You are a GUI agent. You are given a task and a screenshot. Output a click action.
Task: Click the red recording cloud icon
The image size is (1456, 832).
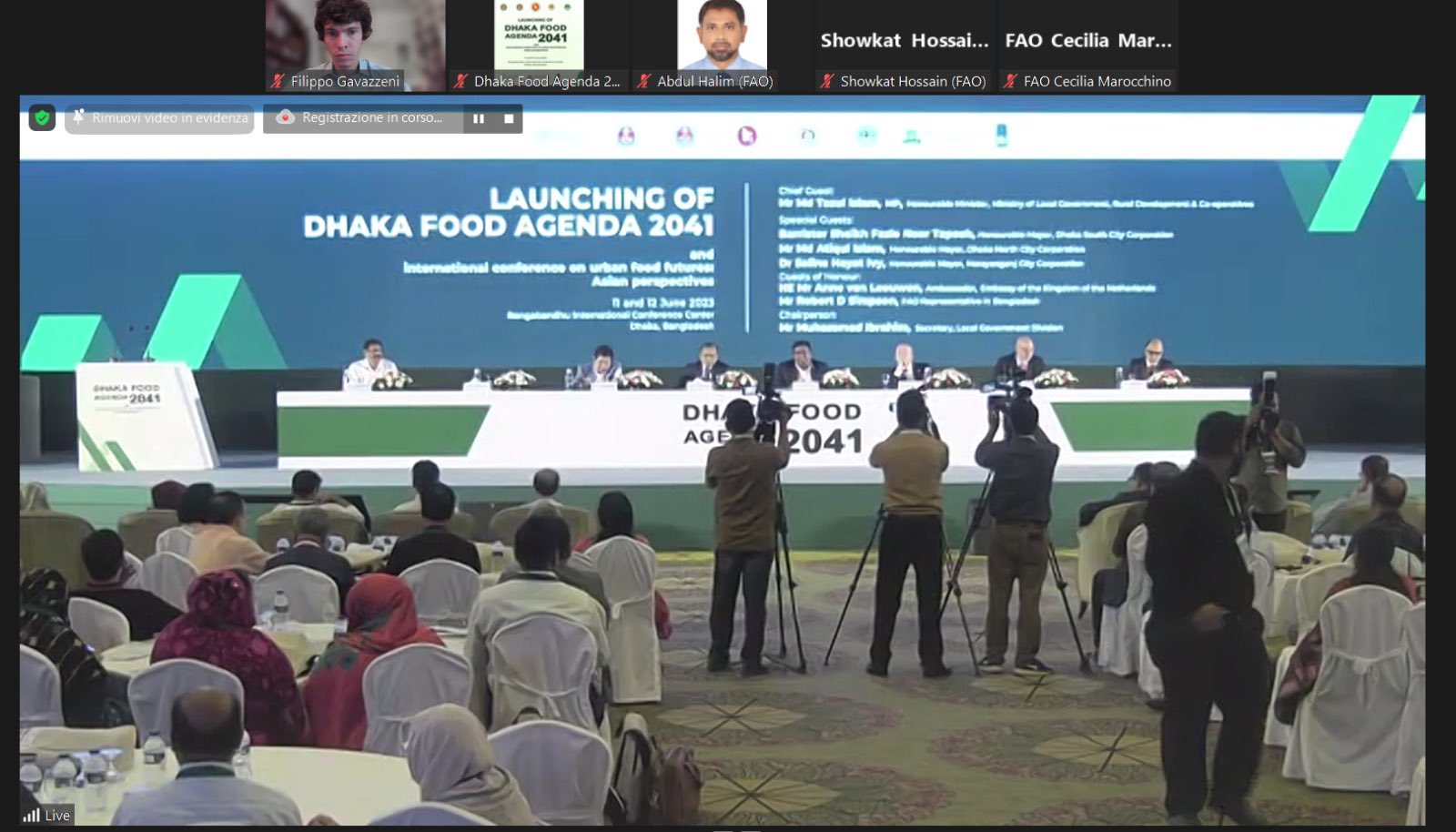[x=285, y=117]
